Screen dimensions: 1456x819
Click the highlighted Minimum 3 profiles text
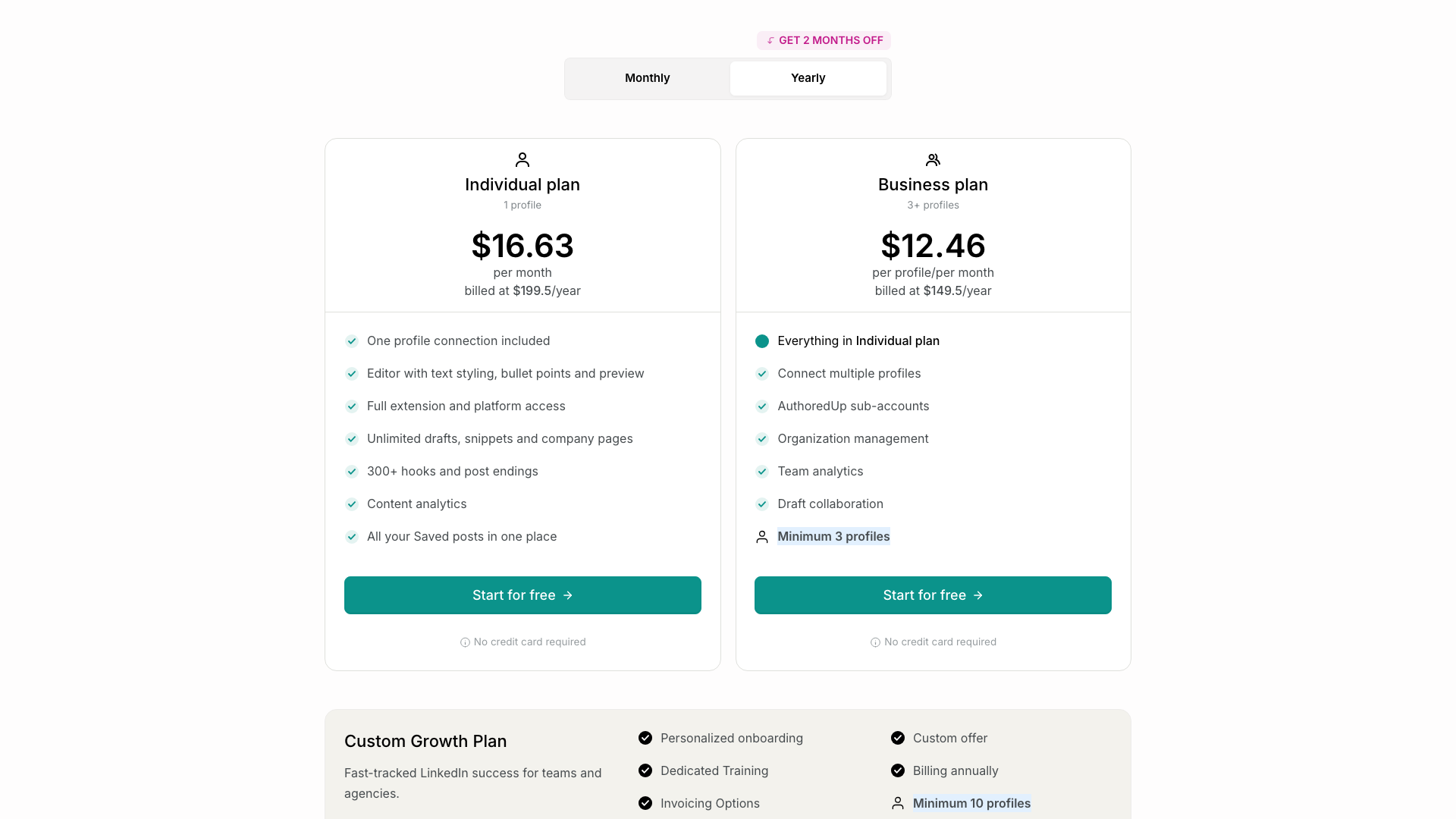click(x=834, y=537)
